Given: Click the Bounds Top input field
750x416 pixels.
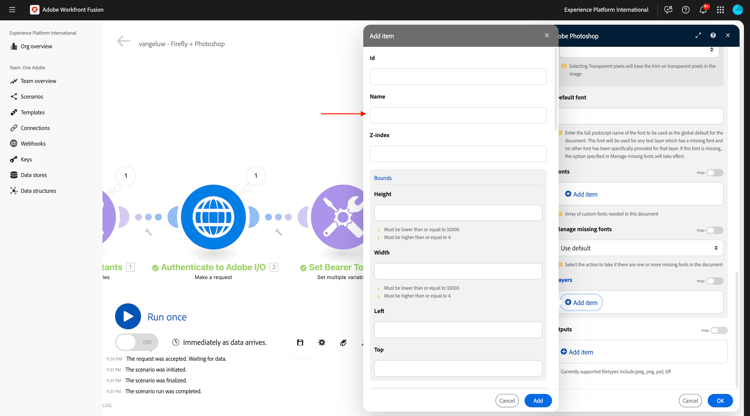Looking at the screenshot, I should click(x=458, y=368).
